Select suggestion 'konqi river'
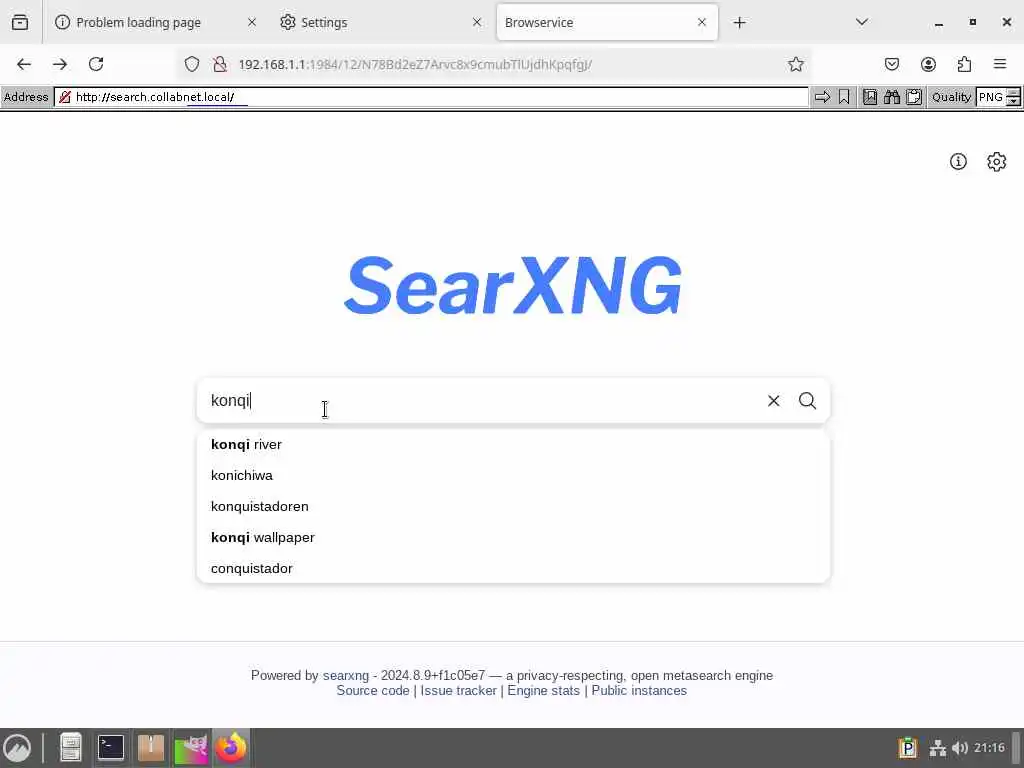 pos(513,444)
